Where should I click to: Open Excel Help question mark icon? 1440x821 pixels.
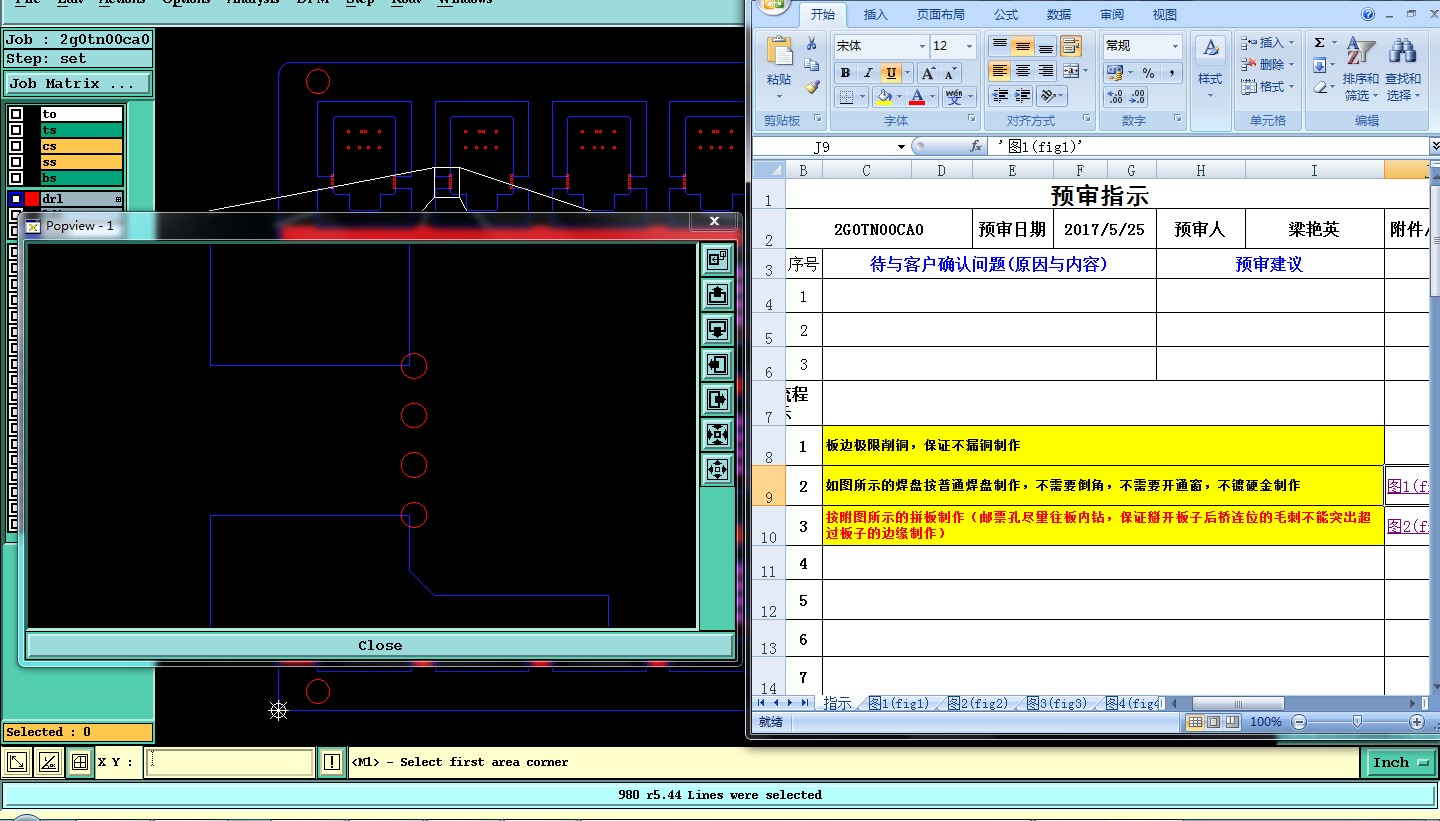click(1369, 14)
